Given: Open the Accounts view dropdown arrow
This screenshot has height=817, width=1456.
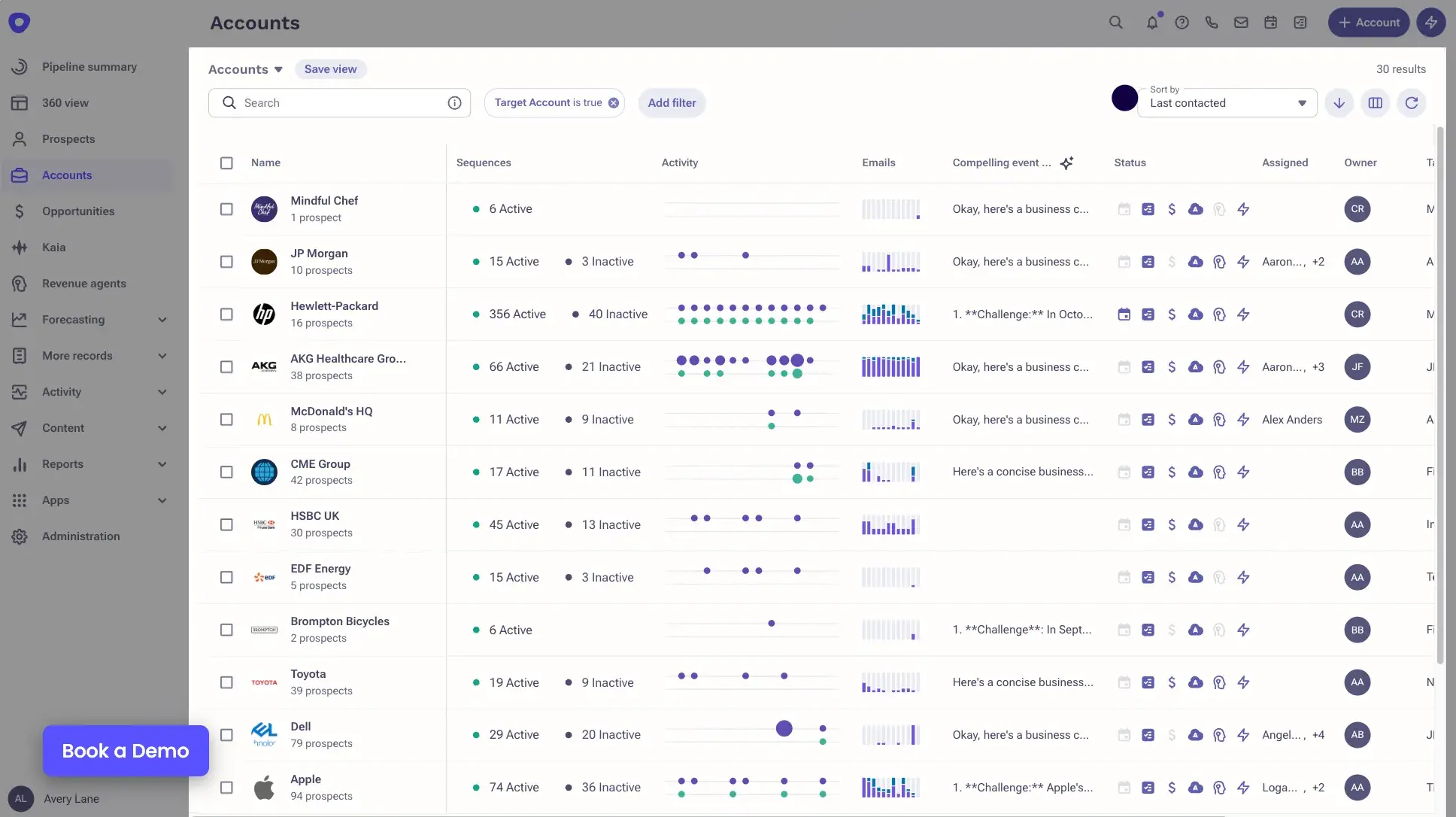Looking at the screenshot, I should point(278,69).
